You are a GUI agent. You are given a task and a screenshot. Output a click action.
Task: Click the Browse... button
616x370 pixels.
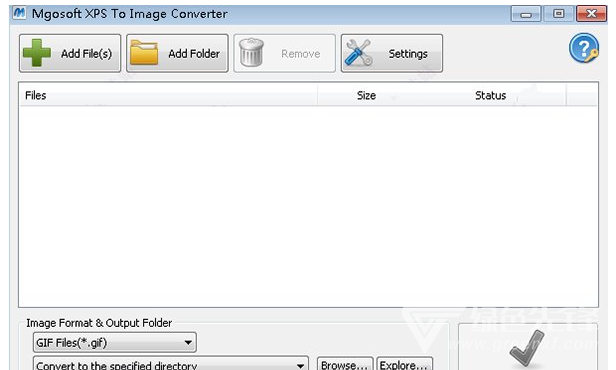click(345, 364)
